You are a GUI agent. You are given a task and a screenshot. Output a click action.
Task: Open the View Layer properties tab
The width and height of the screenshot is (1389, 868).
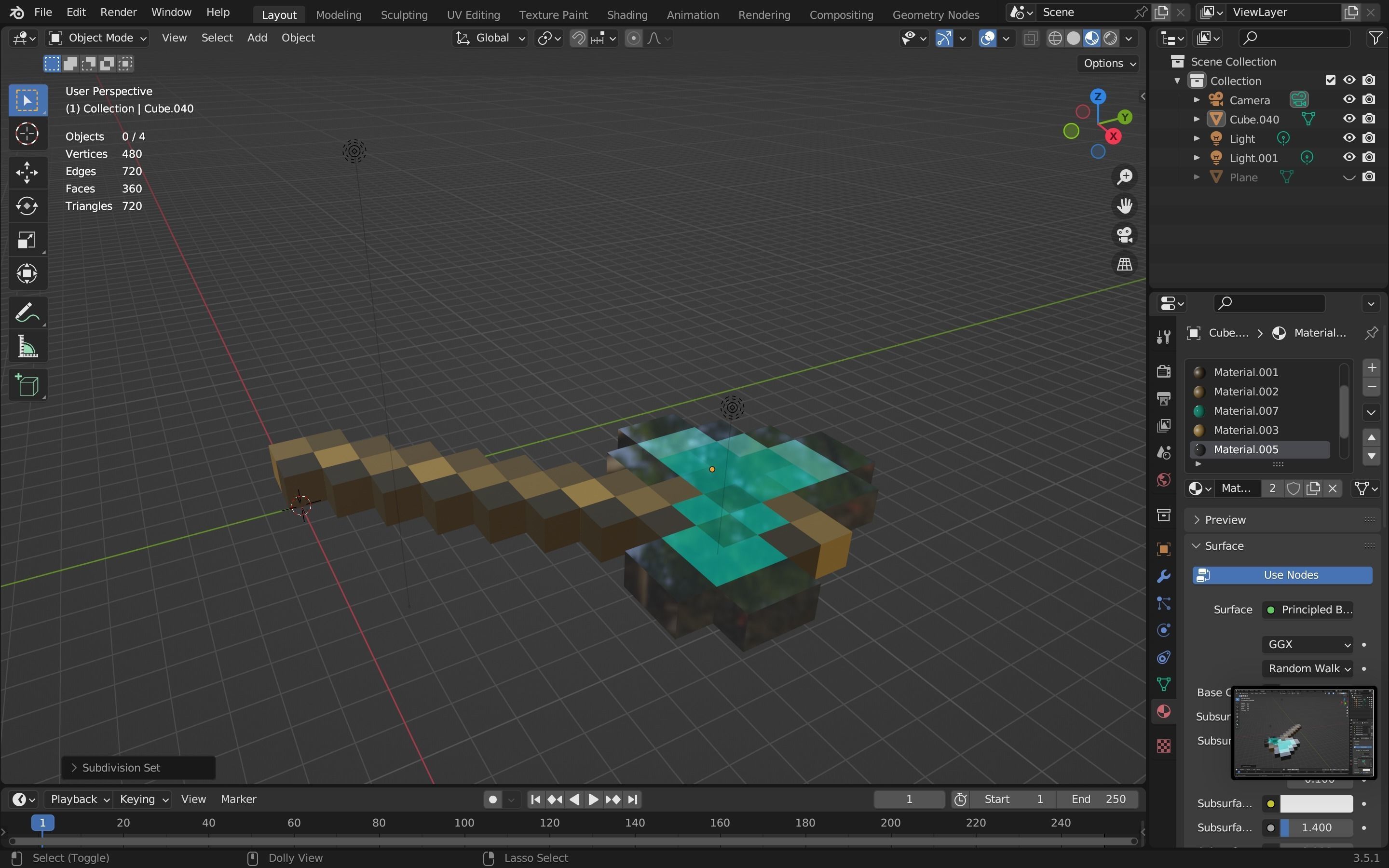[1163, 425]
